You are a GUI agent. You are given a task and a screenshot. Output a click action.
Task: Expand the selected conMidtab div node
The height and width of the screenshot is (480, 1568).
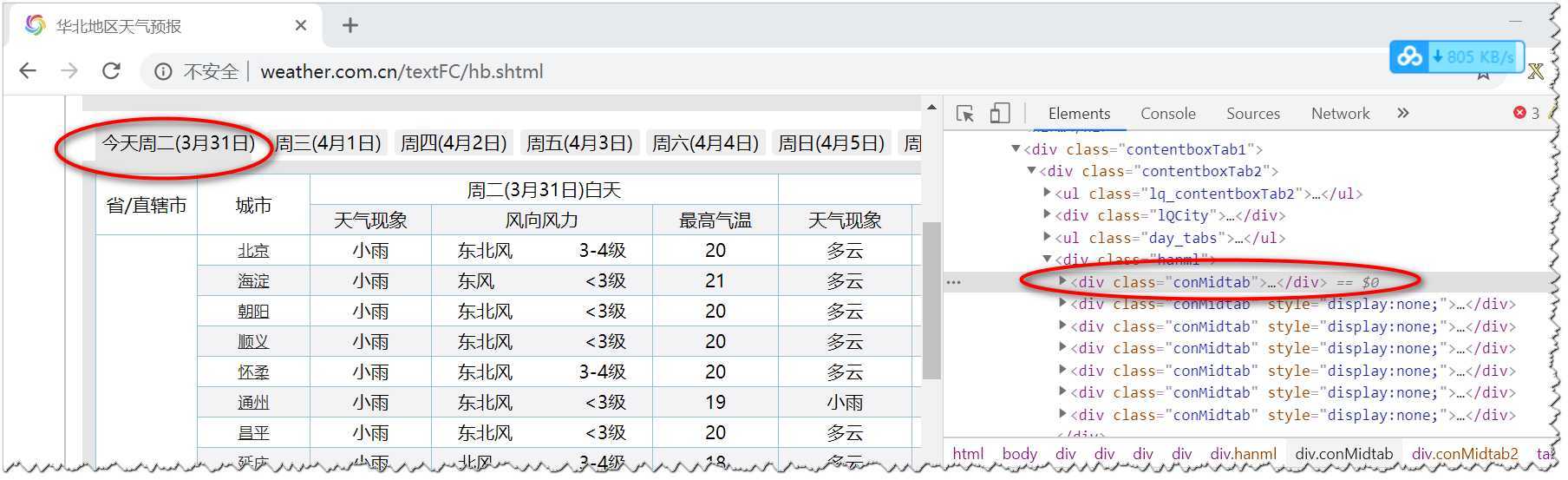[x=1063, y=281]
